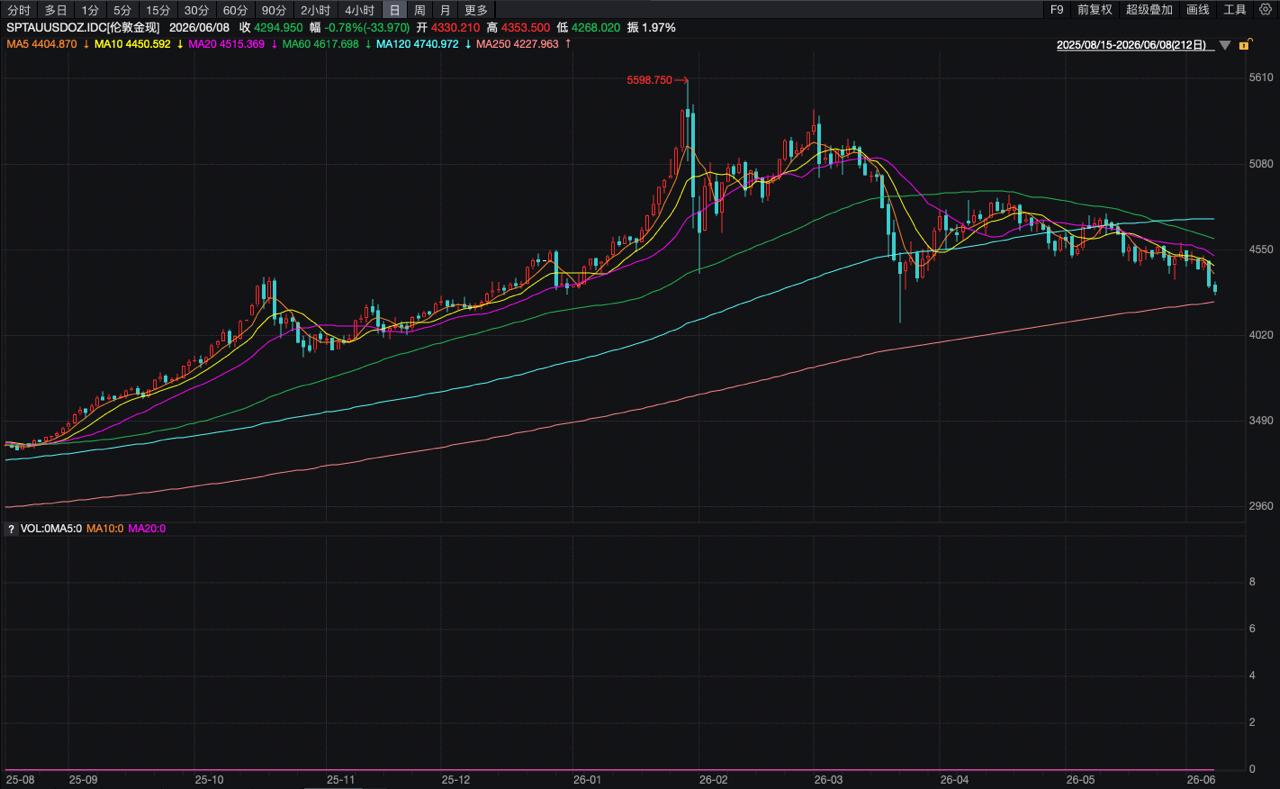This screenshot has height=789, width=1280.
Task: Click the MA250 4227.963 indicator label
Action: 517,44
